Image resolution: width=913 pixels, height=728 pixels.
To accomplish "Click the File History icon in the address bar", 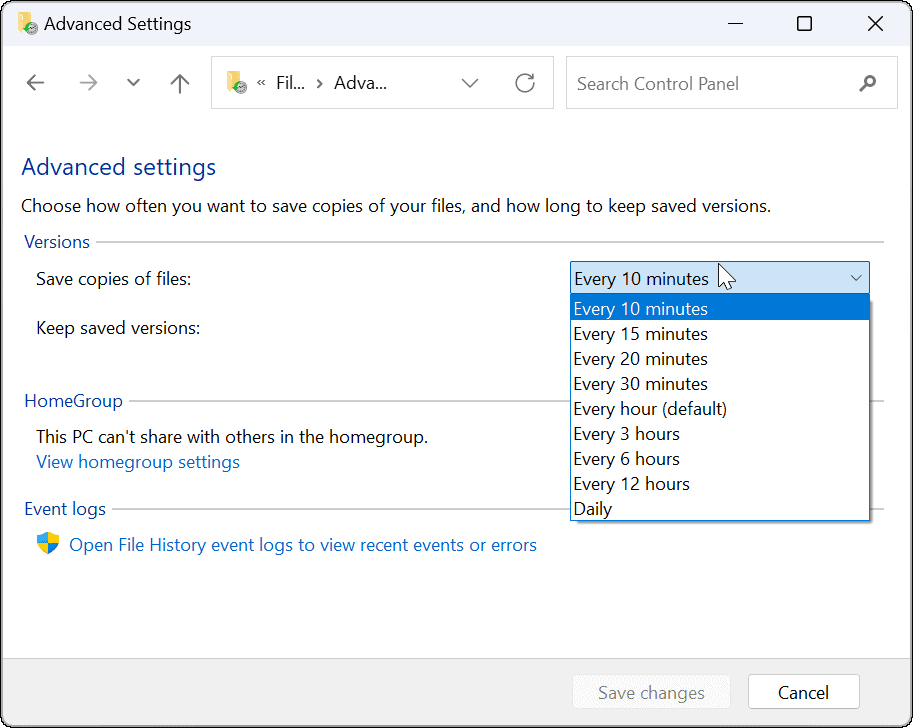I will [x=236, y=83].
